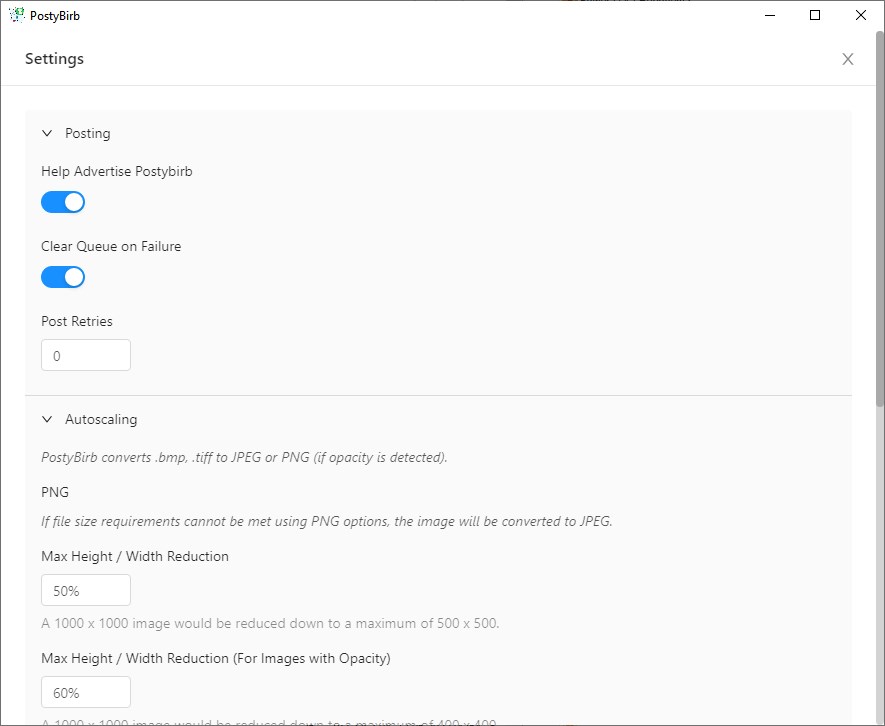Screen dimensions: 885x726
Task: Click the Settings title text
Action: coord(54,59)
